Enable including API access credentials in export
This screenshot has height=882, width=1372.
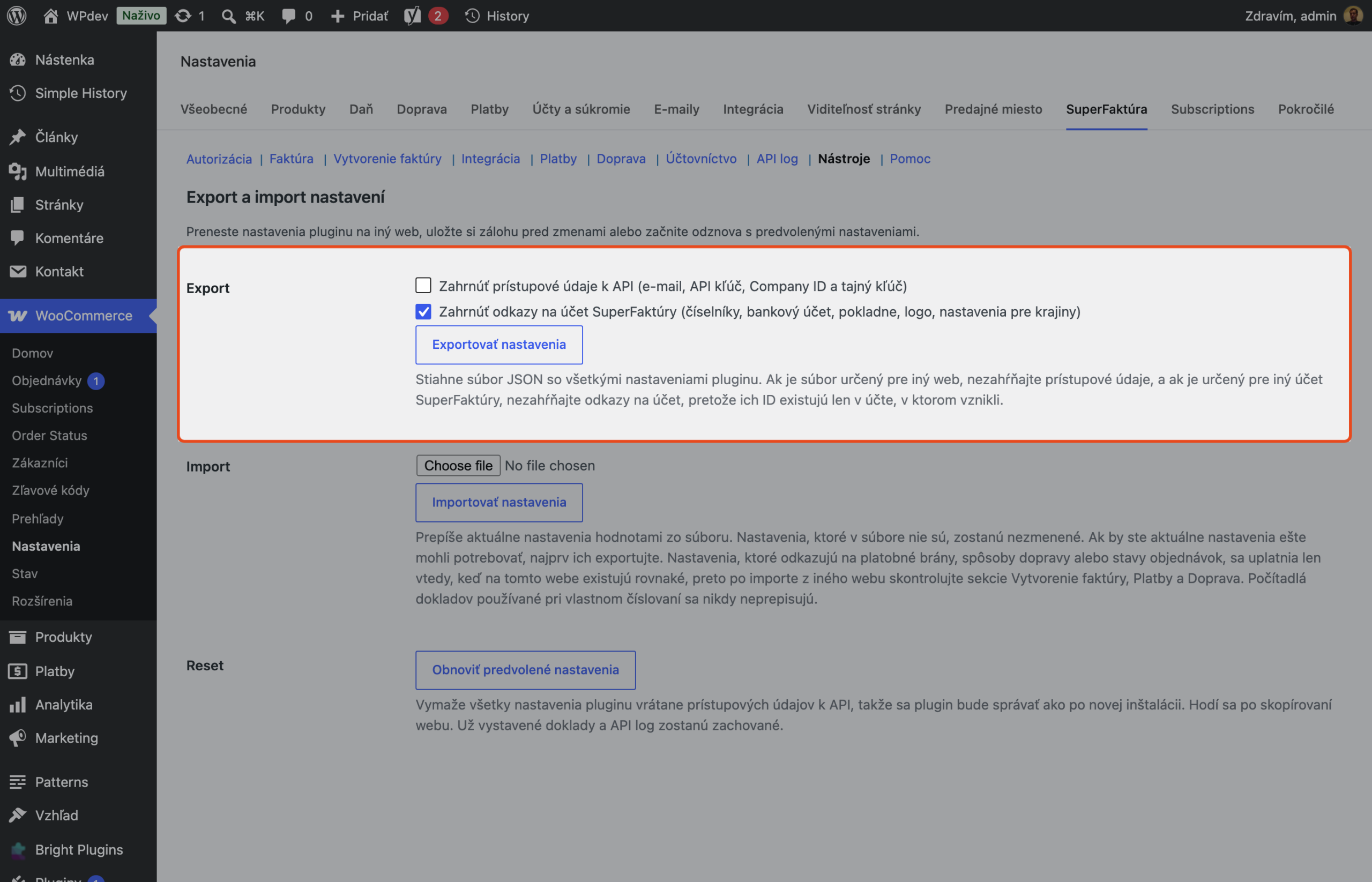click(x=423, y=285)
